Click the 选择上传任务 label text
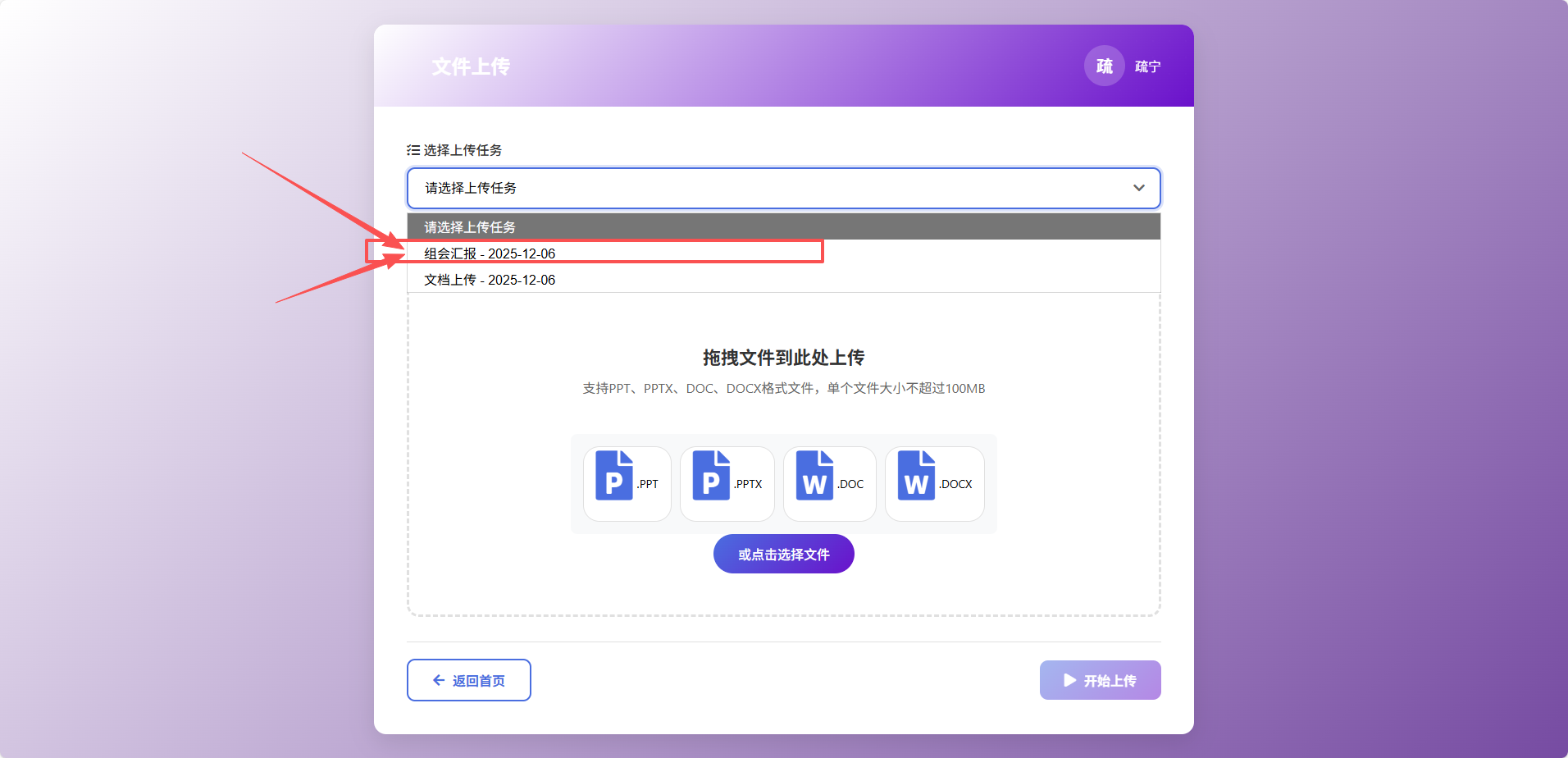1568x758 pixels. click(463, 150)
